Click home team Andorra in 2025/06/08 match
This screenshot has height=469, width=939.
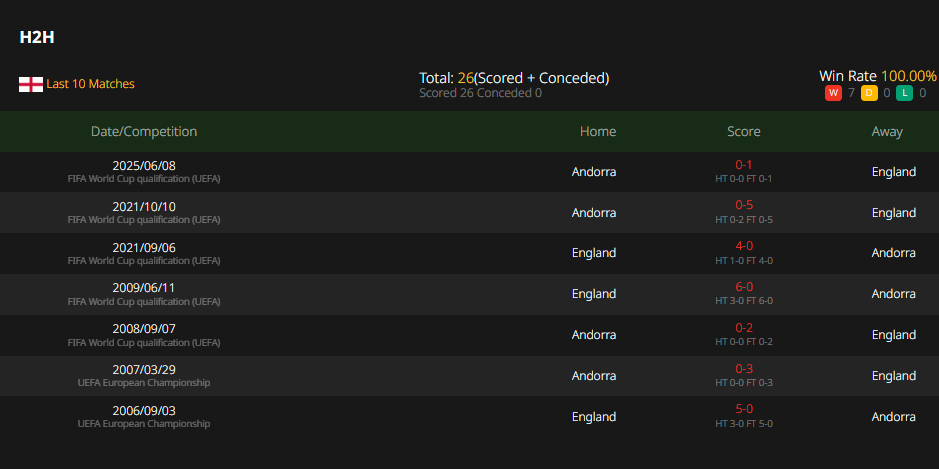(594, 172)
